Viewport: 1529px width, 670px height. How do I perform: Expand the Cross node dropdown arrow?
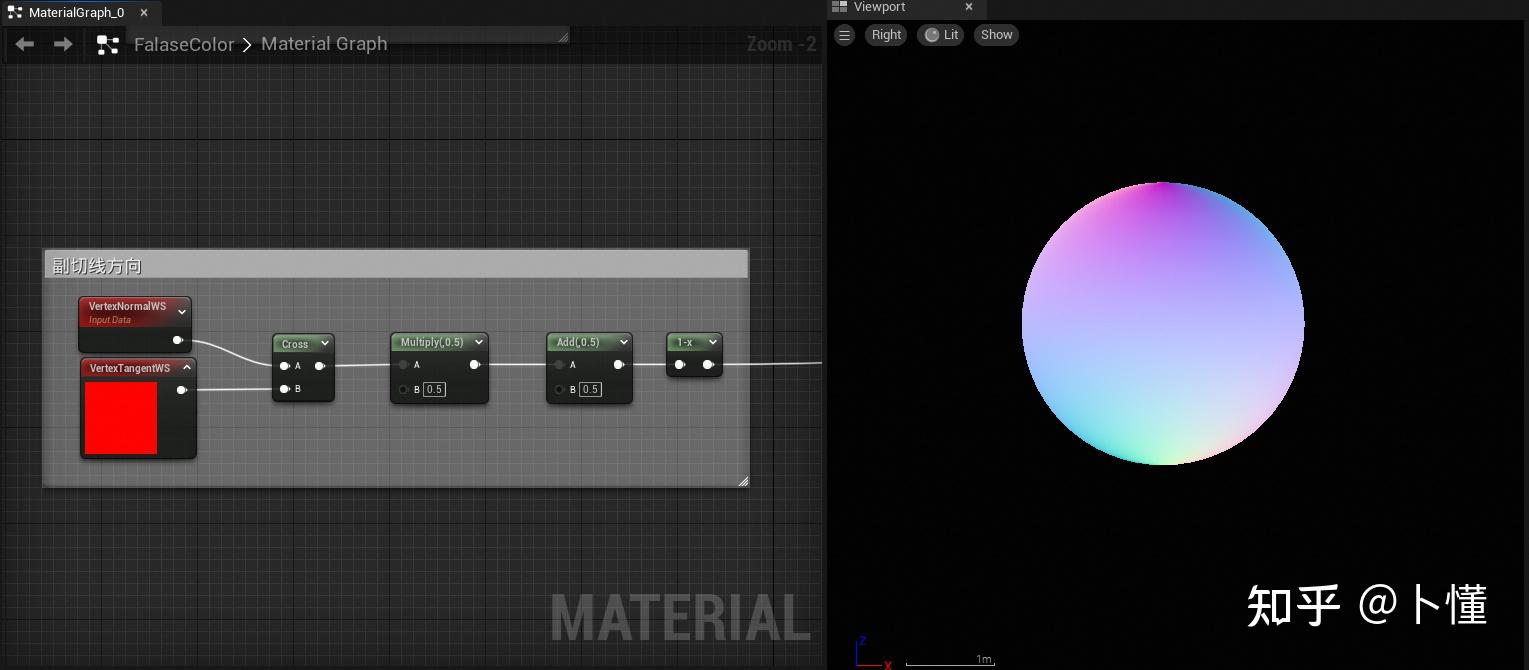(x=326, y=343)
